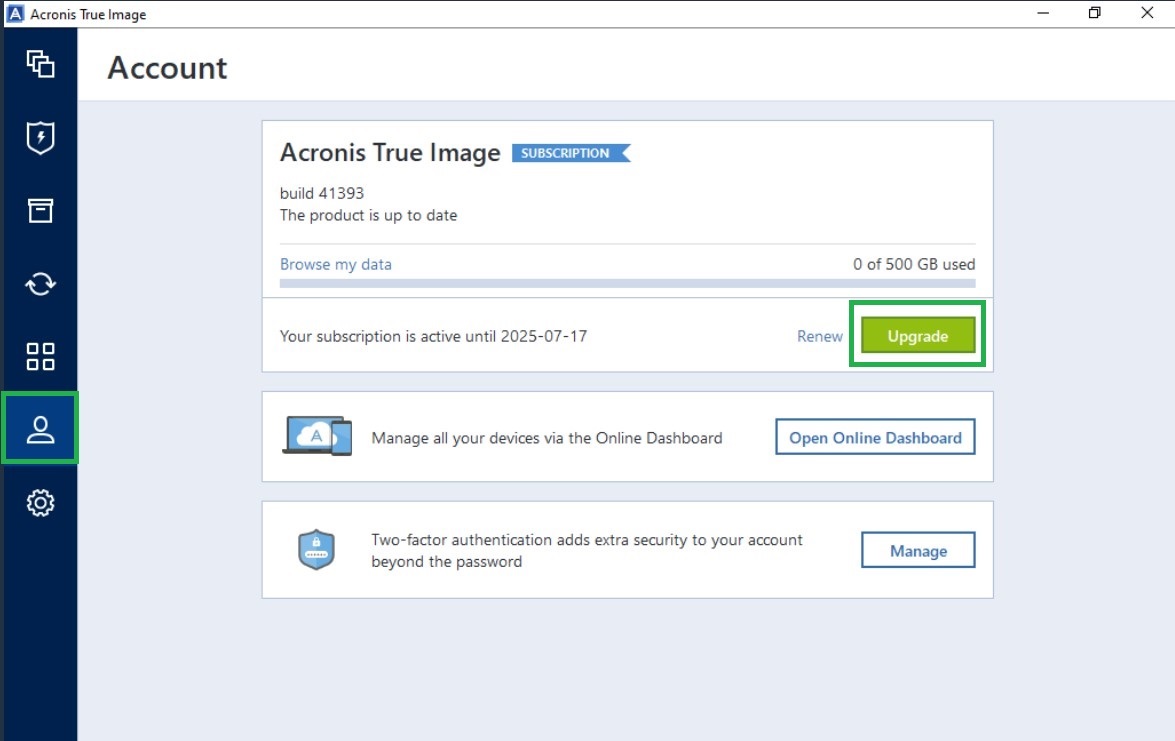Click the 0 of 500 GB used label
The height and width of the screenshot is (741, 1175).
913,264
